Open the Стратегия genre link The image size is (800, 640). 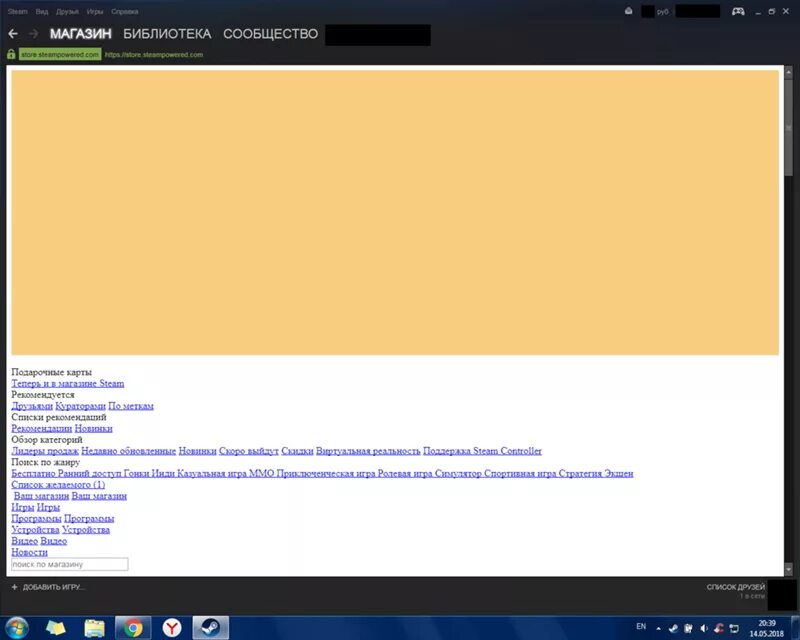580,473
